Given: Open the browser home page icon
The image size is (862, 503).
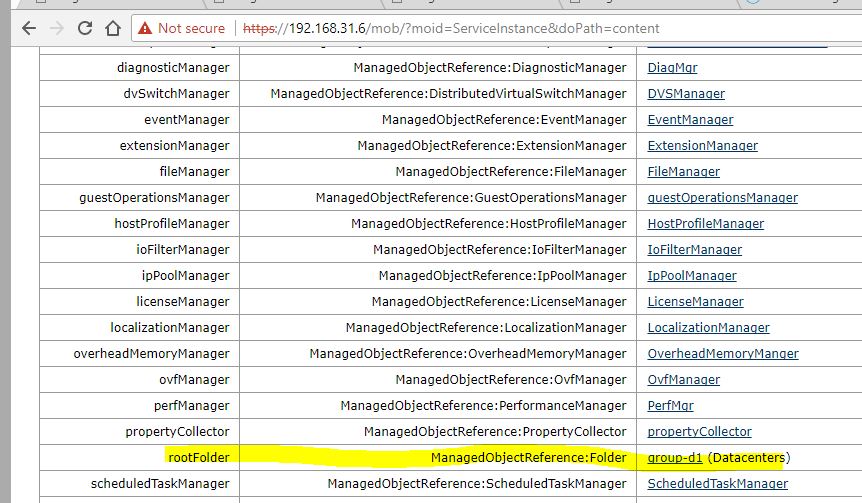Looking at the screenshot, I should 113,28.
